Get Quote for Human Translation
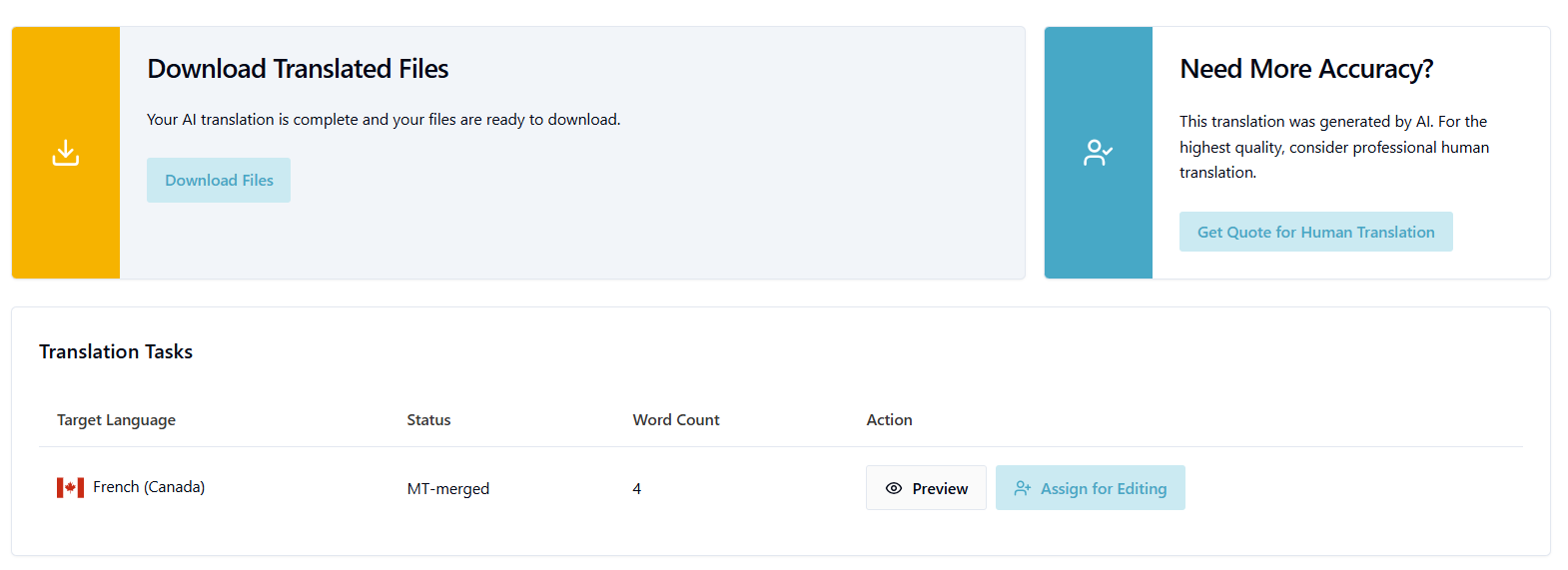The height and width of the screenshot is (570, 1568). 1315,232
